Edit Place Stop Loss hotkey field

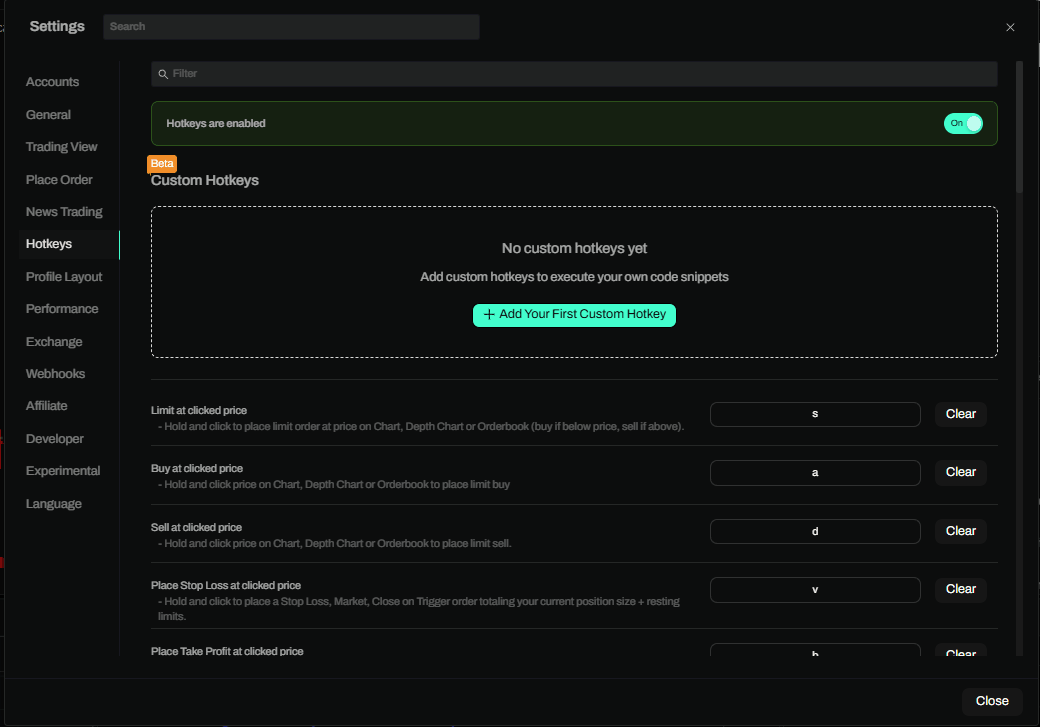click(x=815, y=590)
